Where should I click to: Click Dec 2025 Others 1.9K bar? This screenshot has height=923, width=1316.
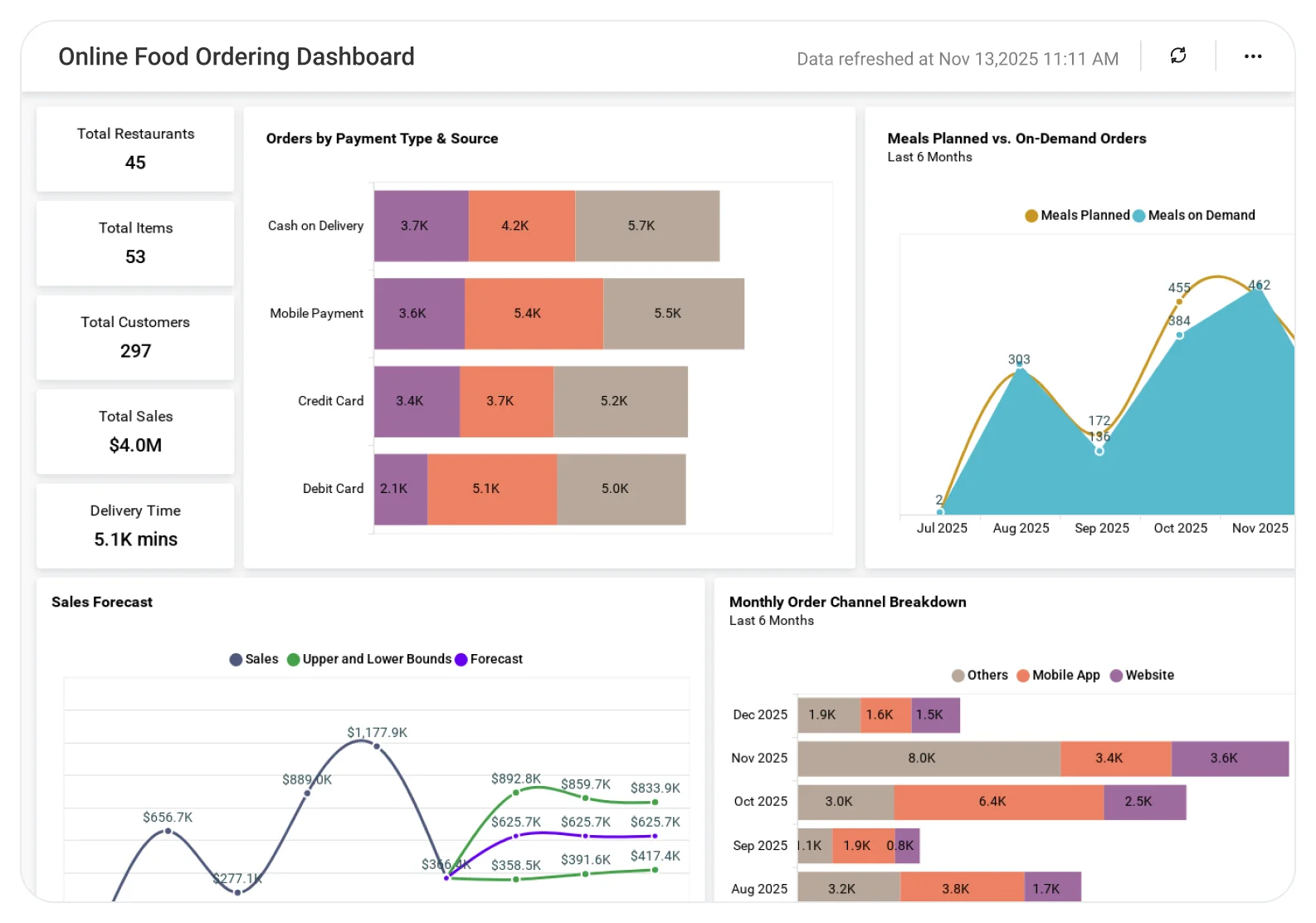(829, 715)
